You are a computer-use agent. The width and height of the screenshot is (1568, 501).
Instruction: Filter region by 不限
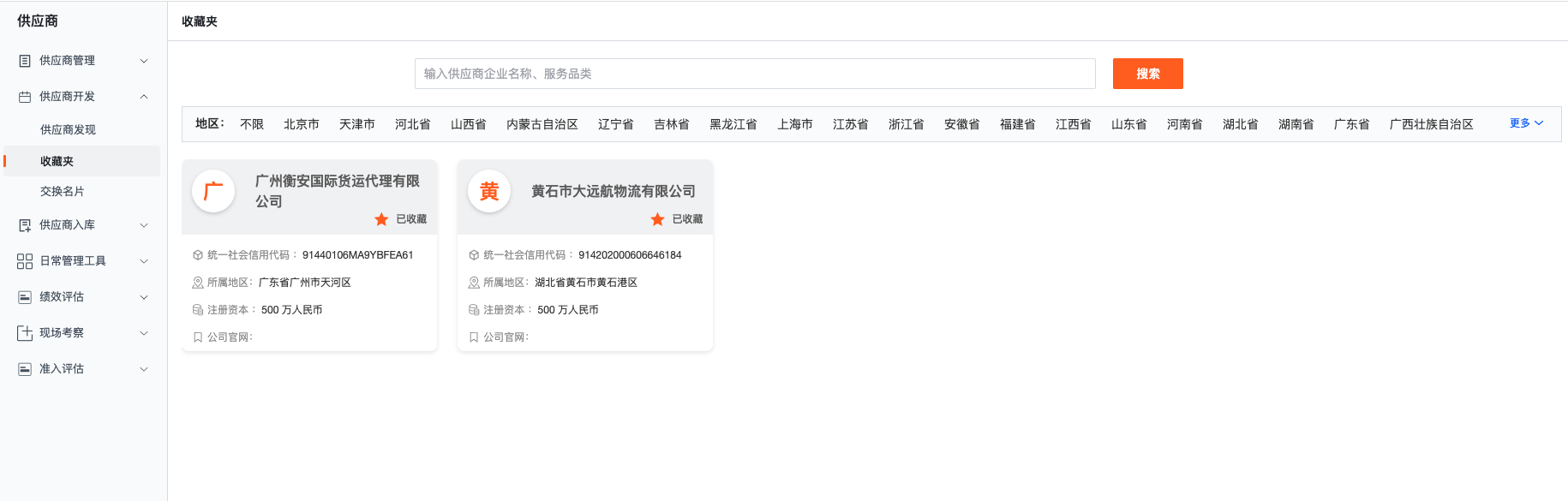click(x=252, y=124)
